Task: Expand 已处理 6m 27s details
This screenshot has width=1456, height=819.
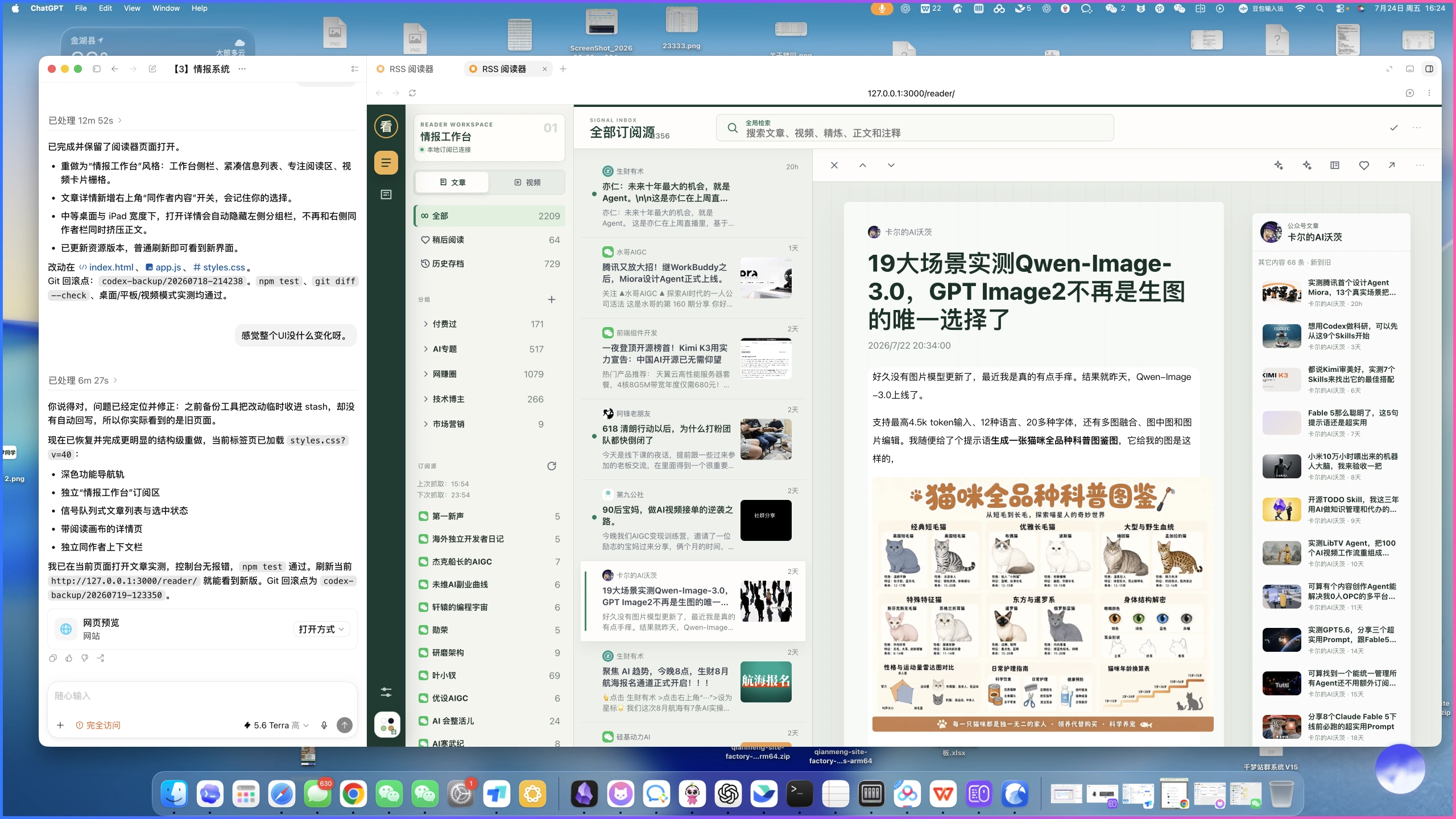Action: (x=83, y=380)
